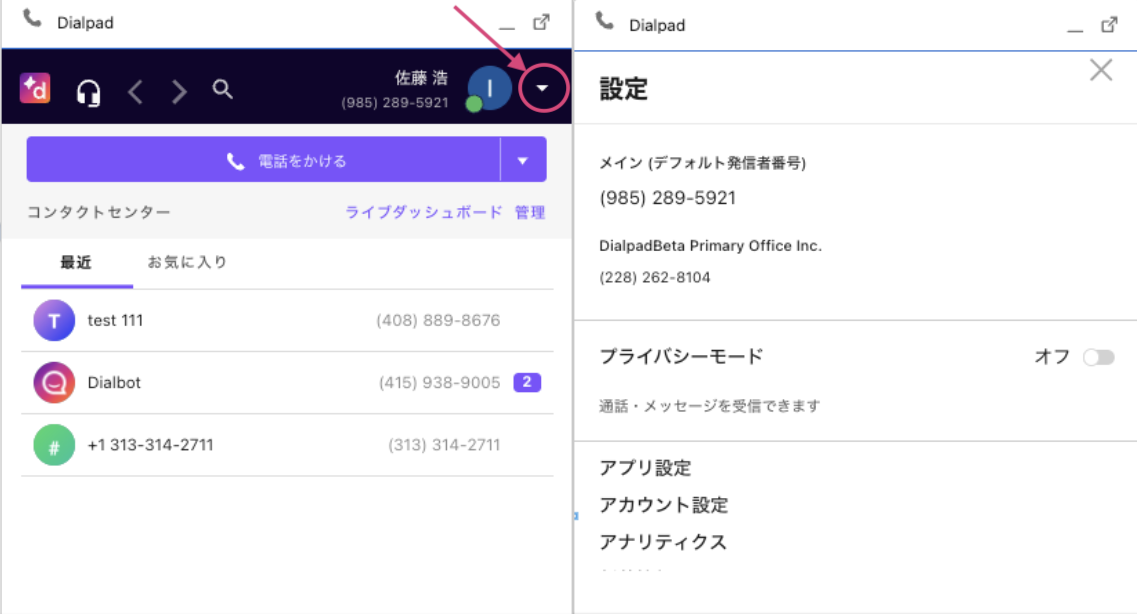Click the headset icon
Image resolution: width=1137 pixels, height=614 pixels.
(x=89, y=93)
